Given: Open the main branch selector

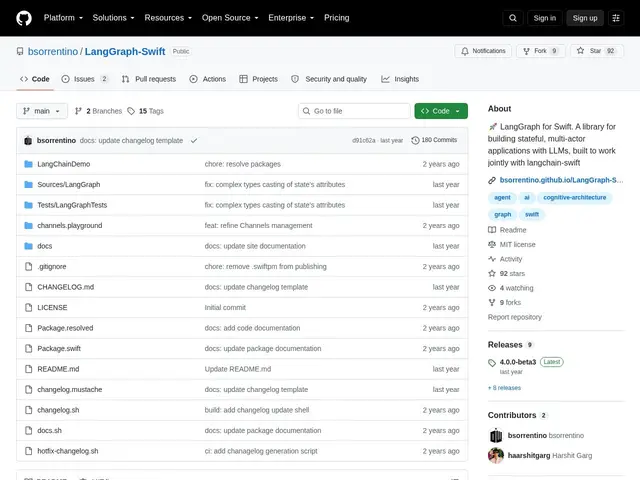Looking at the screenshot, I should click(x=42, y=111).
